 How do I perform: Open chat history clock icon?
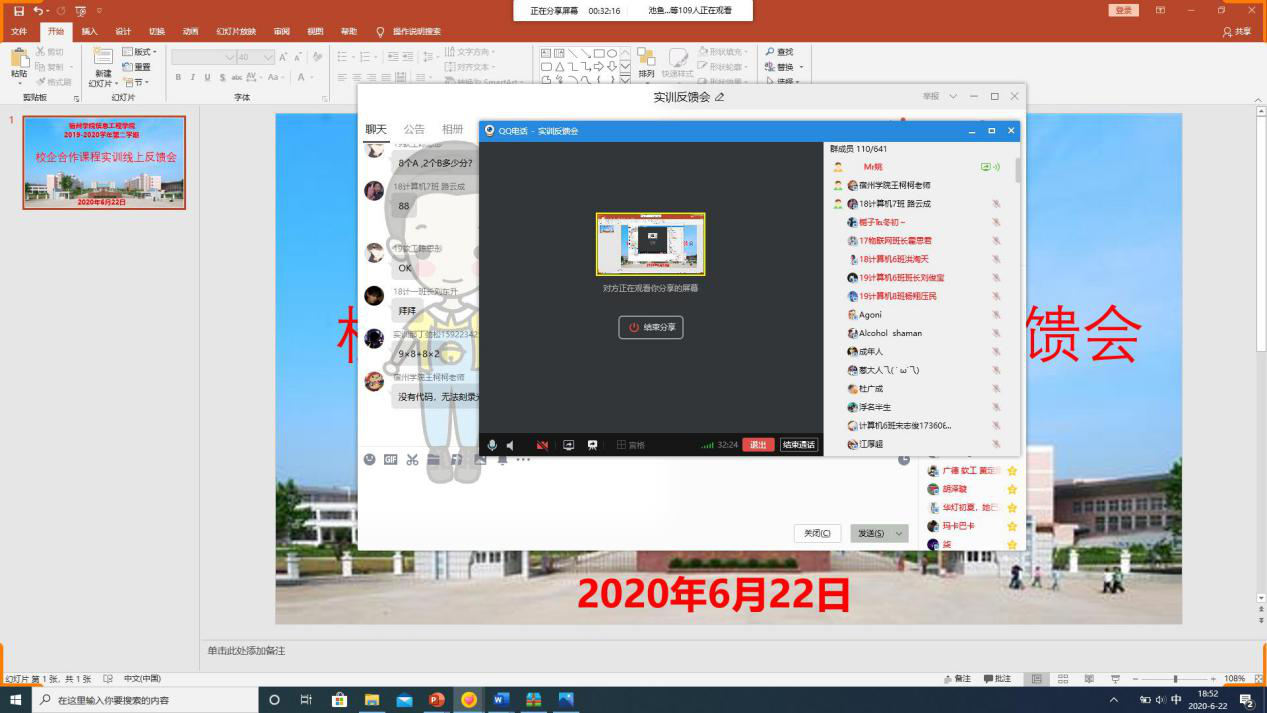click(x=904, y=459)
